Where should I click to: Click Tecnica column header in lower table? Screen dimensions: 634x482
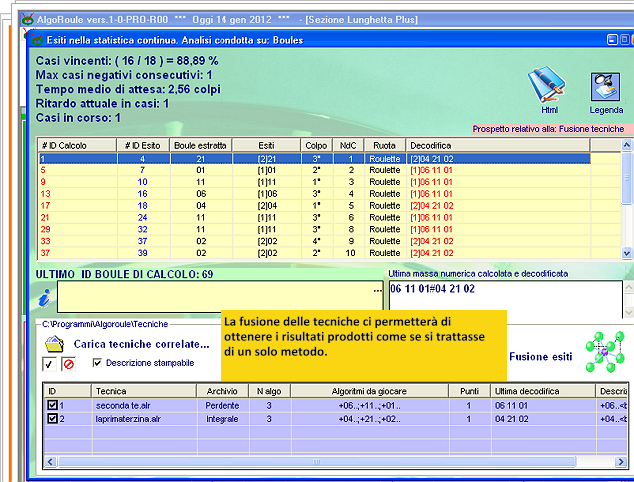click(x=144, y=391)
